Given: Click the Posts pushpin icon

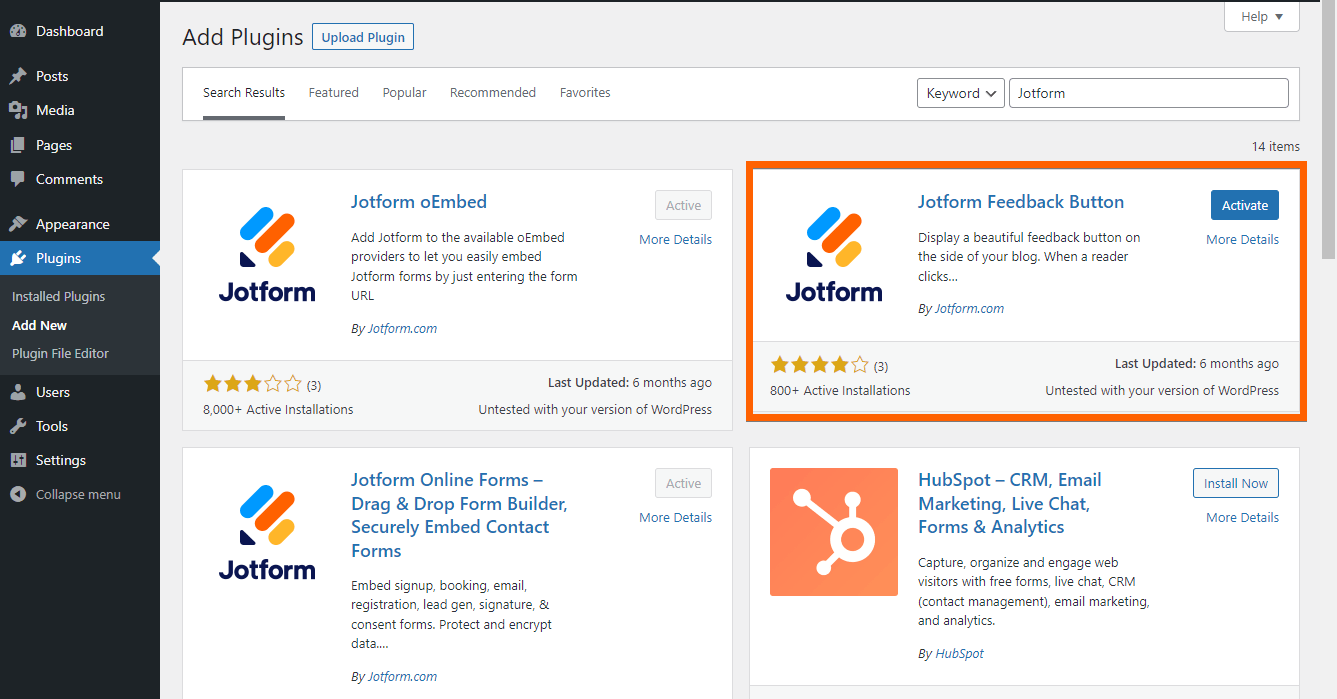Looking at the screenshot, I should pos(18,76).
